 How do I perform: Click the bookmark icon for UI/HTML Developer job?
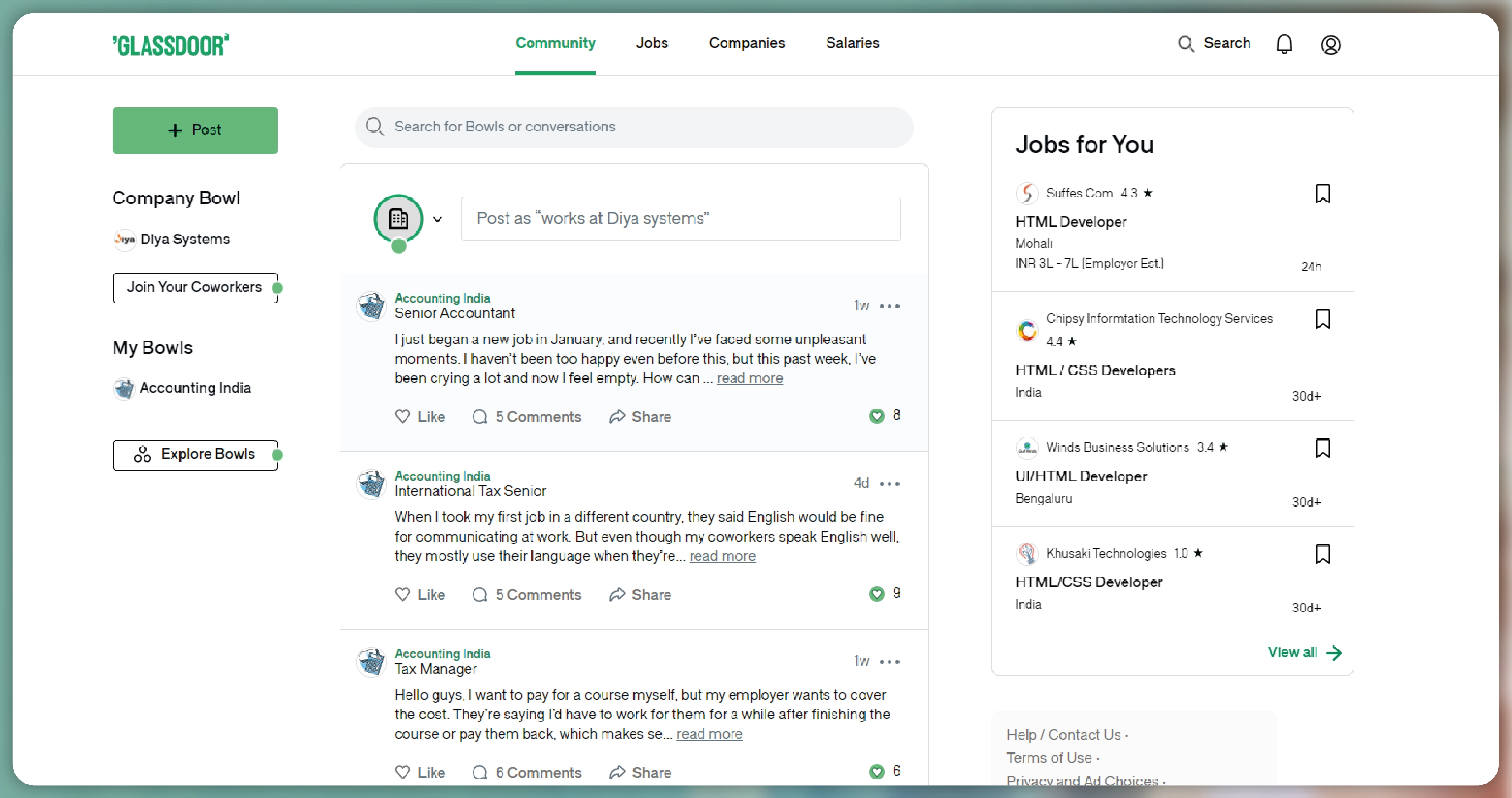point(1324,448)
